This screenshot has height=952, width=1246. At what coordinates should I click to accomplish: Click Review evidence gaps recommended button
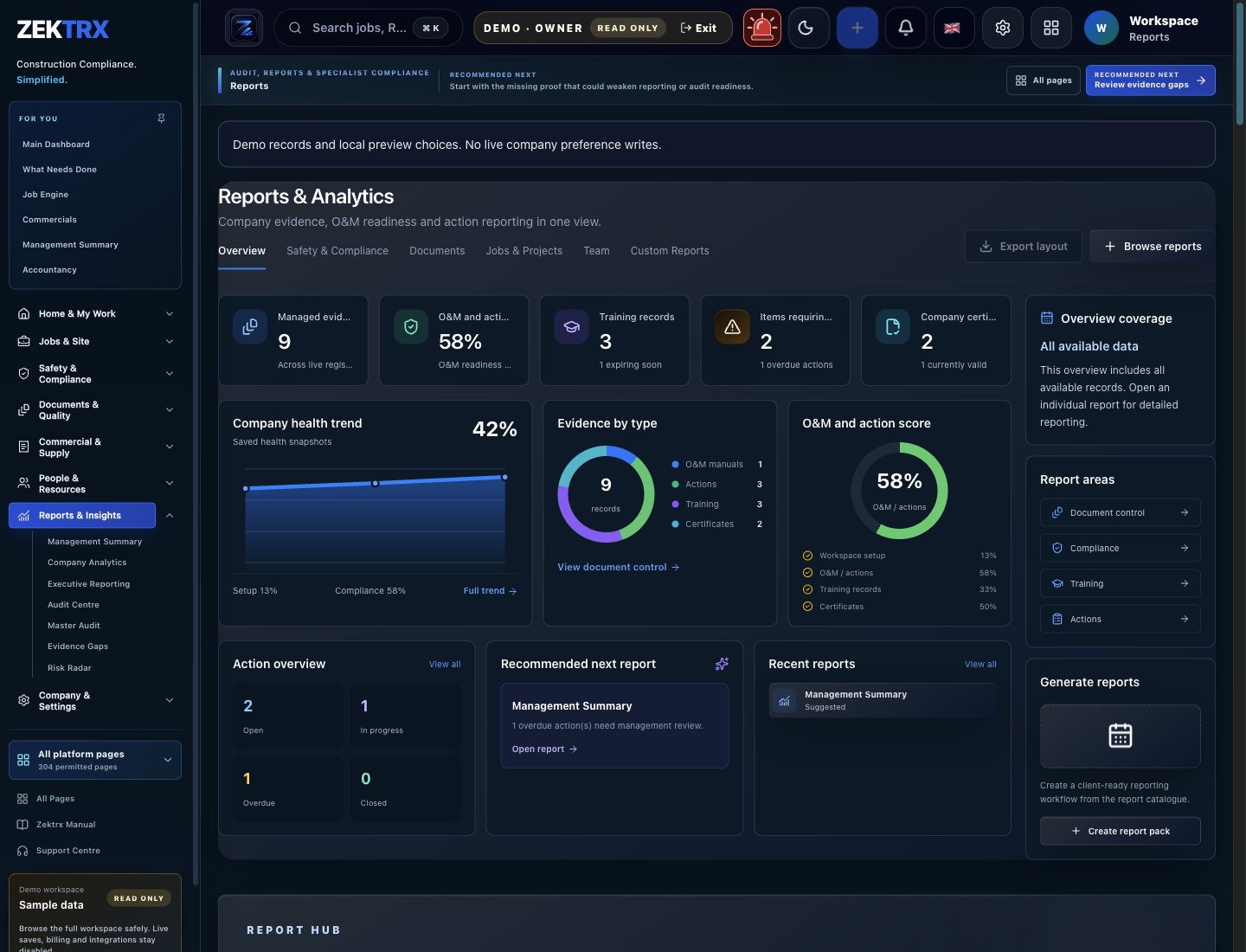point(1151,80)
